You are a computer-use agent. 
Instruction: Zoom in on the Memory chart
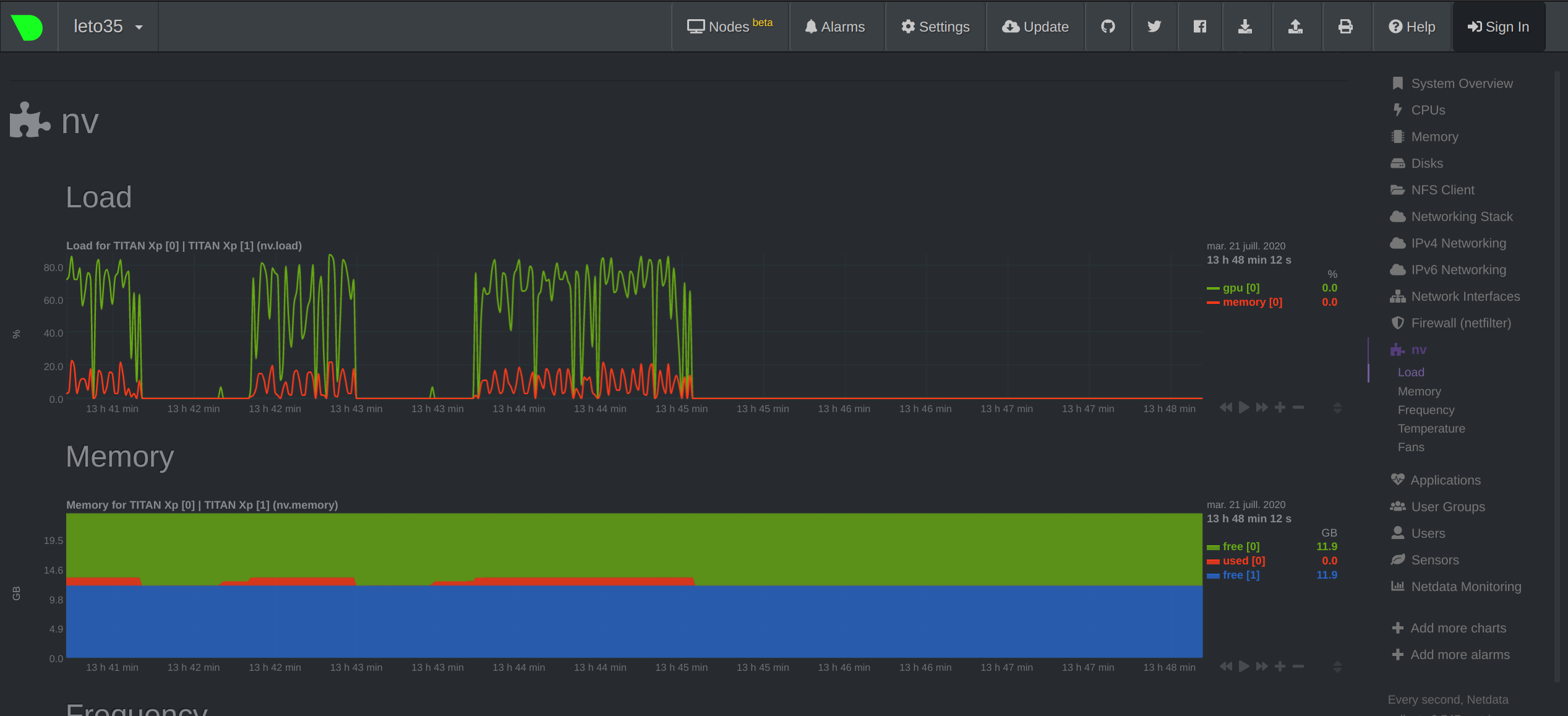[1280, 666]
